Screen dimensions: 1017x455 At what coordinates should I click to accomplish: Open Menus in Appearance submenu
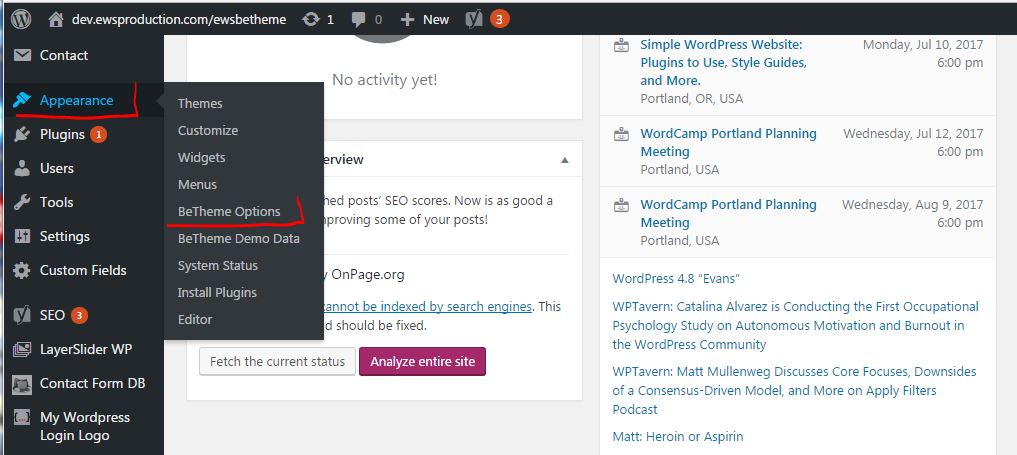click(197, 185)
